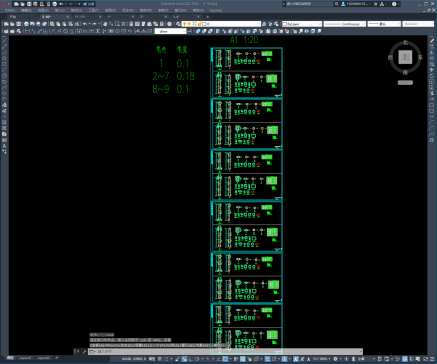The width and height of the screenshot is (437, 364).
Task: Toggle polar tracking in status bar
Action: click(x=197, y=359)
